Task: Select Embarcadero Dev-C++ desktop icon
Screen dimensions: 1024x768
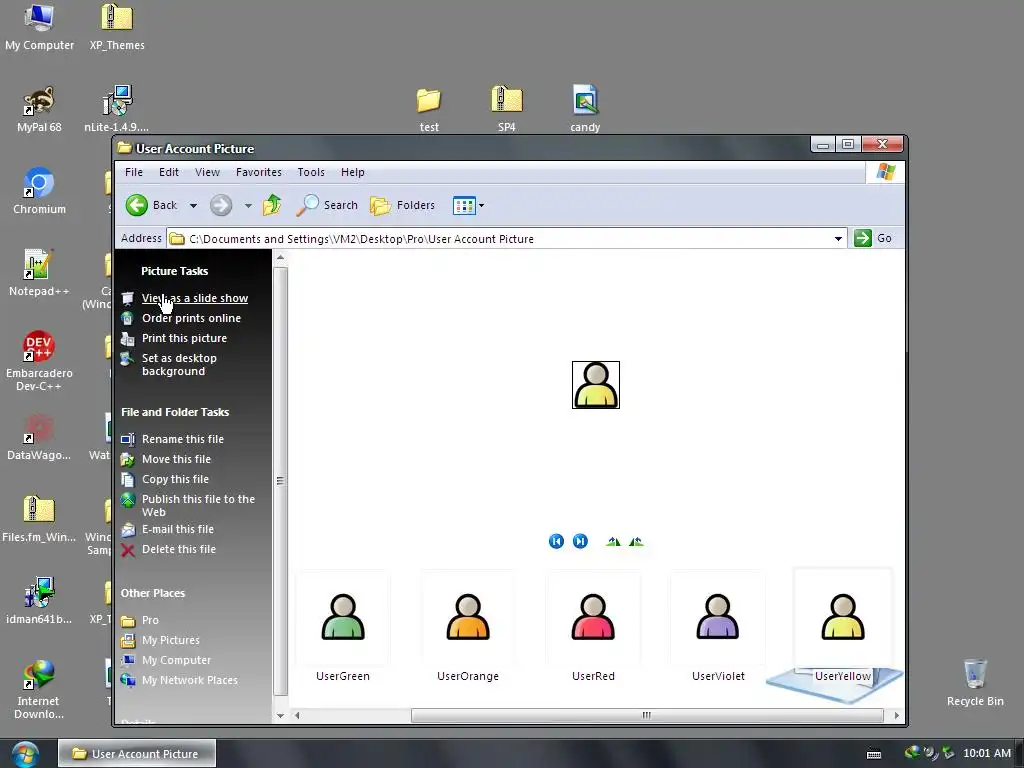Action: [x=39, y=360]
